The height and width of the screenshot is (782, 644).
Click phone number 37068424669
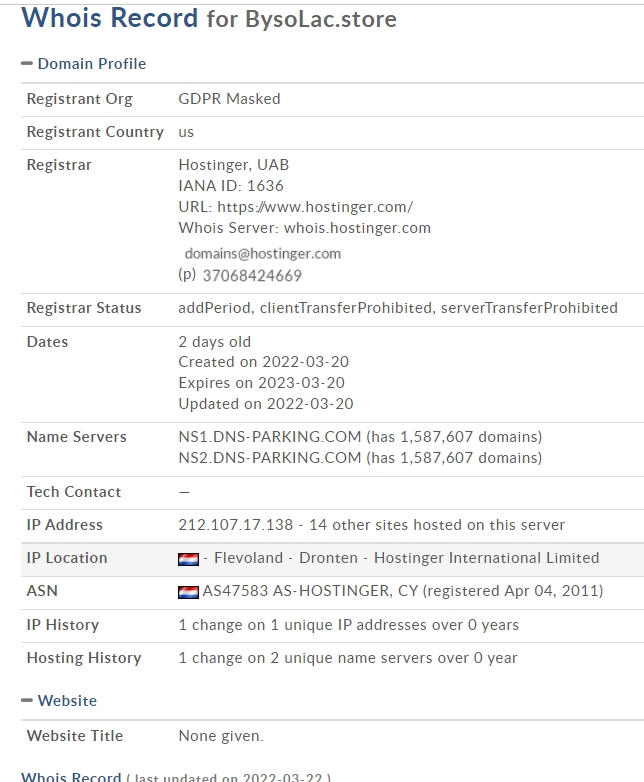pos(252,275)
